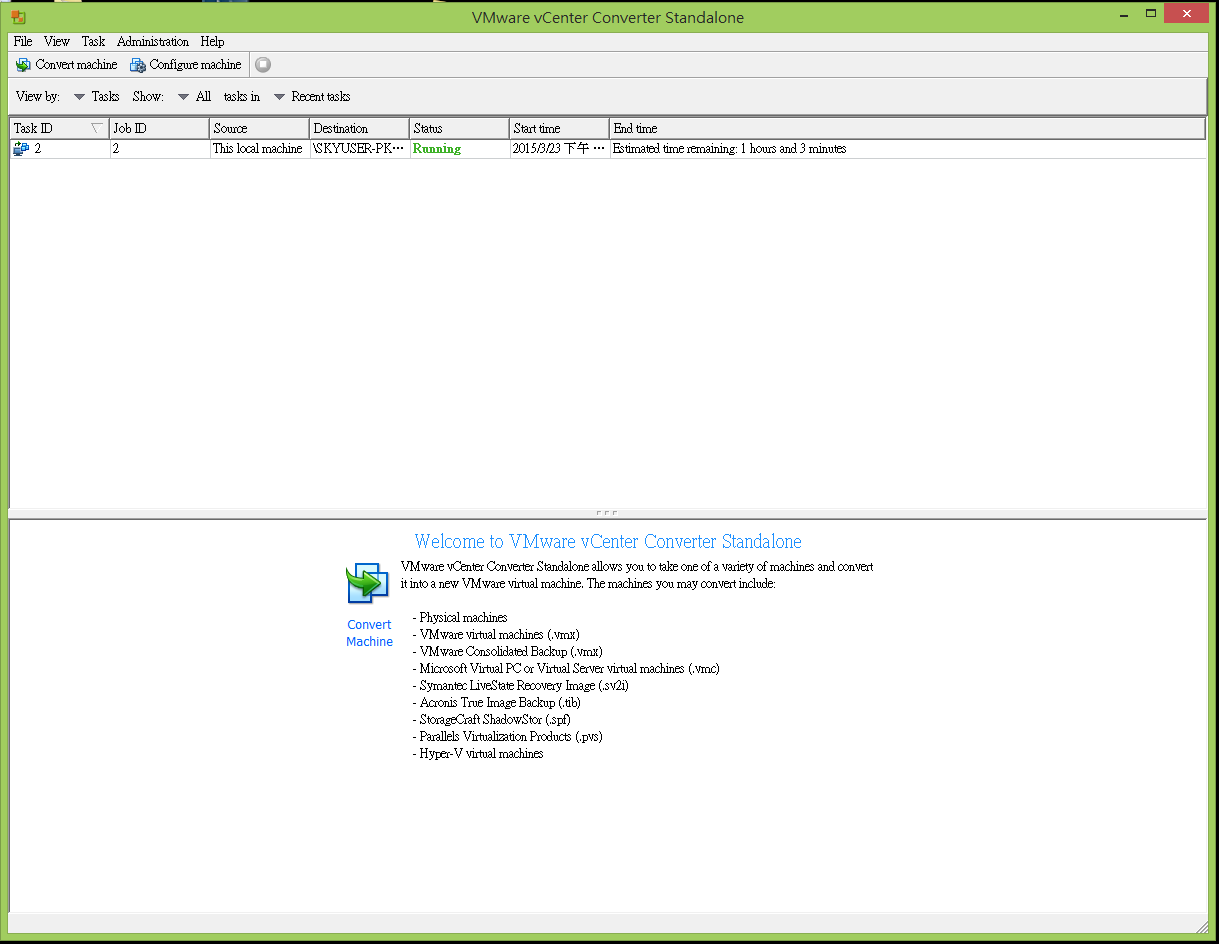Viewport: 1219px width, 944px height.
Task: Sort by the Start time column header
Action: click(560, 129)
